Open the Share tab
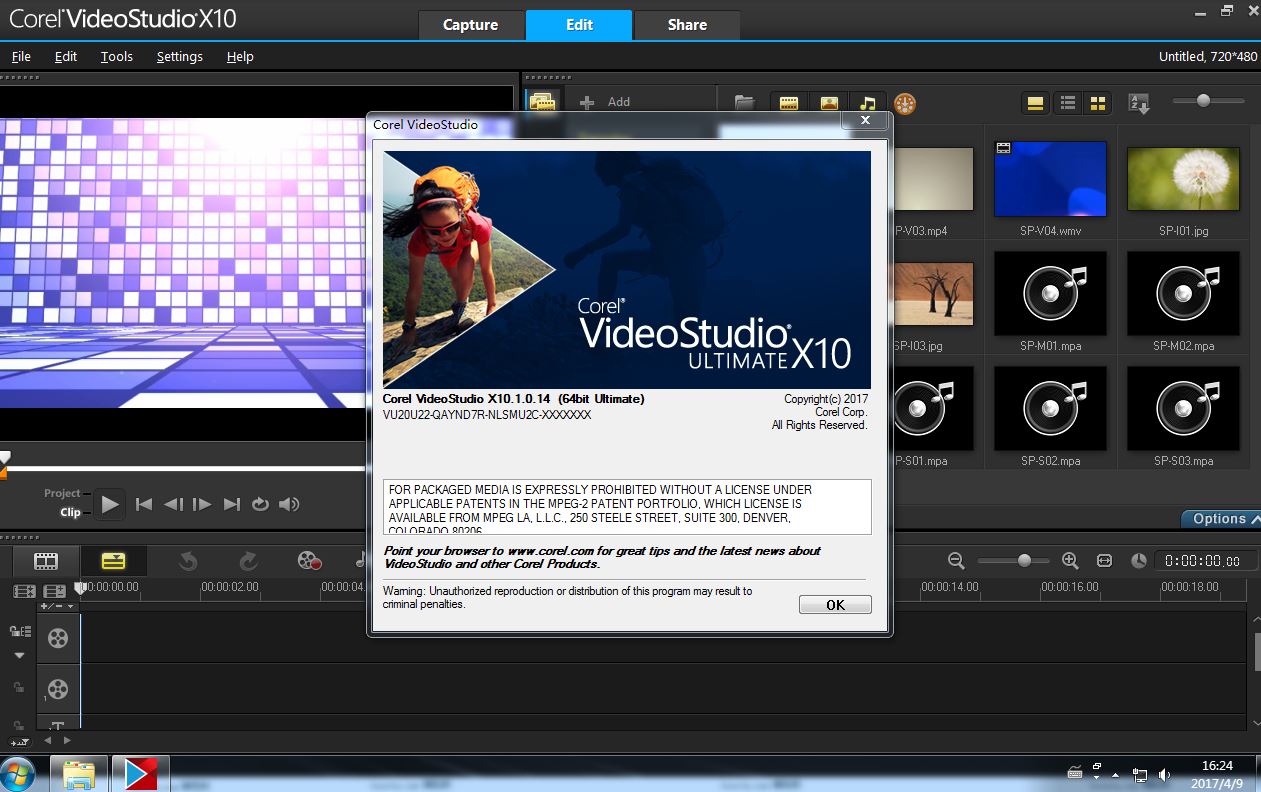Viewport: 1261px width, 792px height. [x=687, y=25]
